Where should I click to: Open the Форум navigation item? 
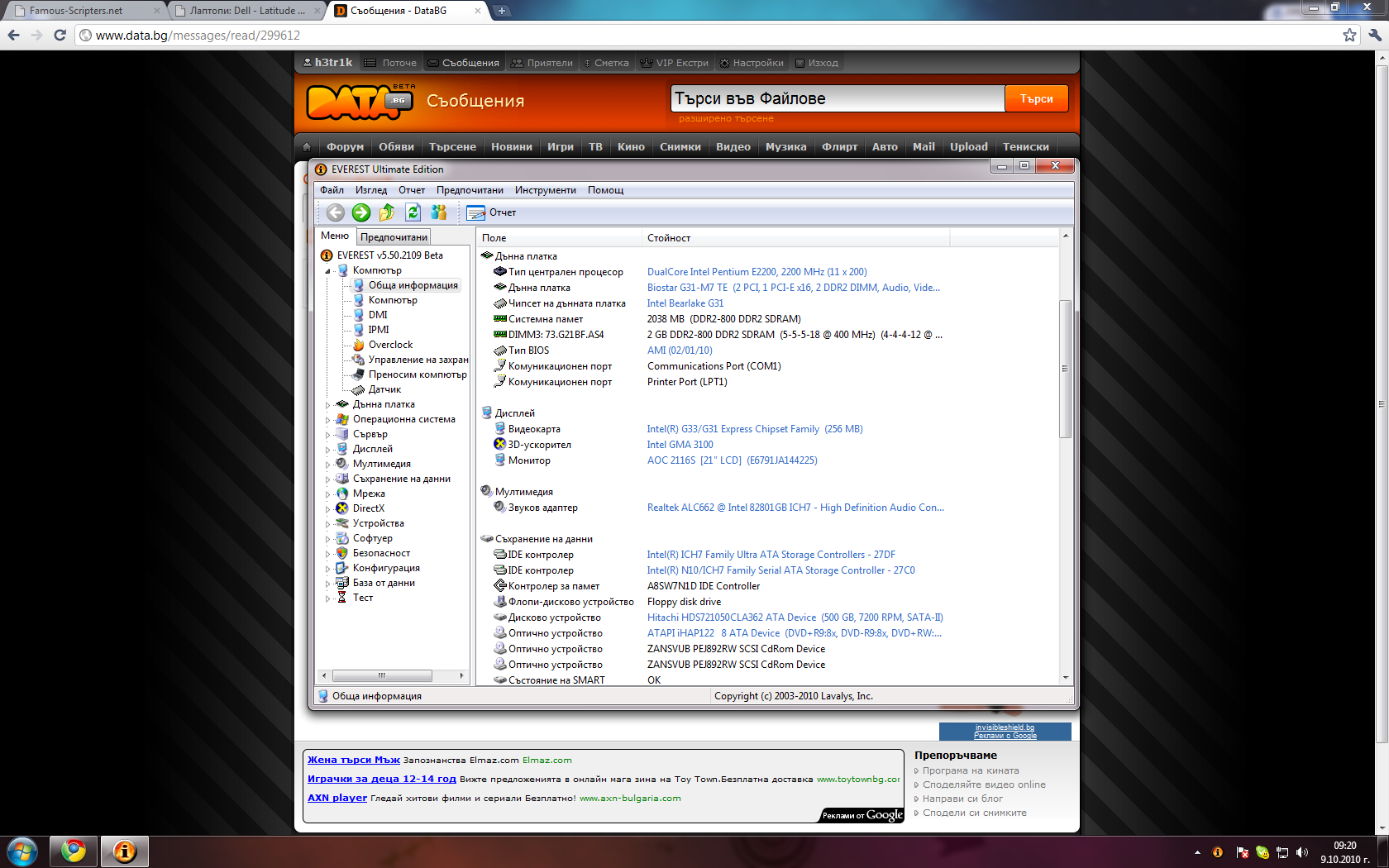[x=345, y=146]
